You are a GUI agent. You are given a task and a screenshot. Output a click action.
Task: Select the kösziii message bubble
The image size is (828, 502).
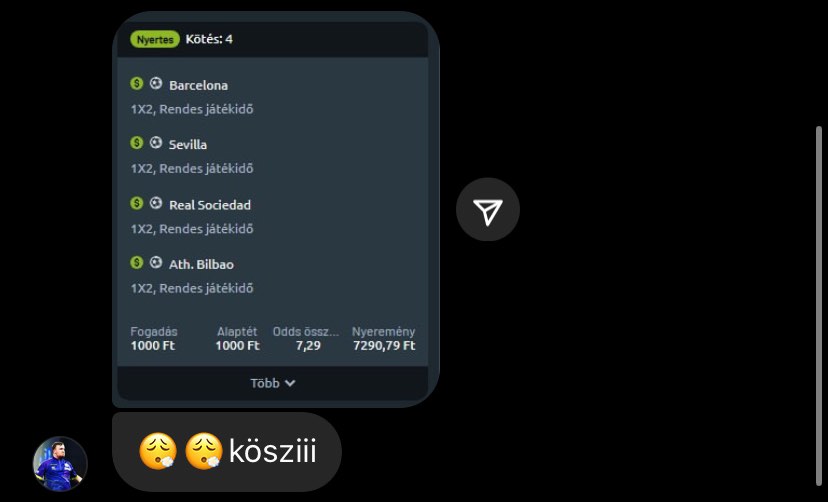227,452
